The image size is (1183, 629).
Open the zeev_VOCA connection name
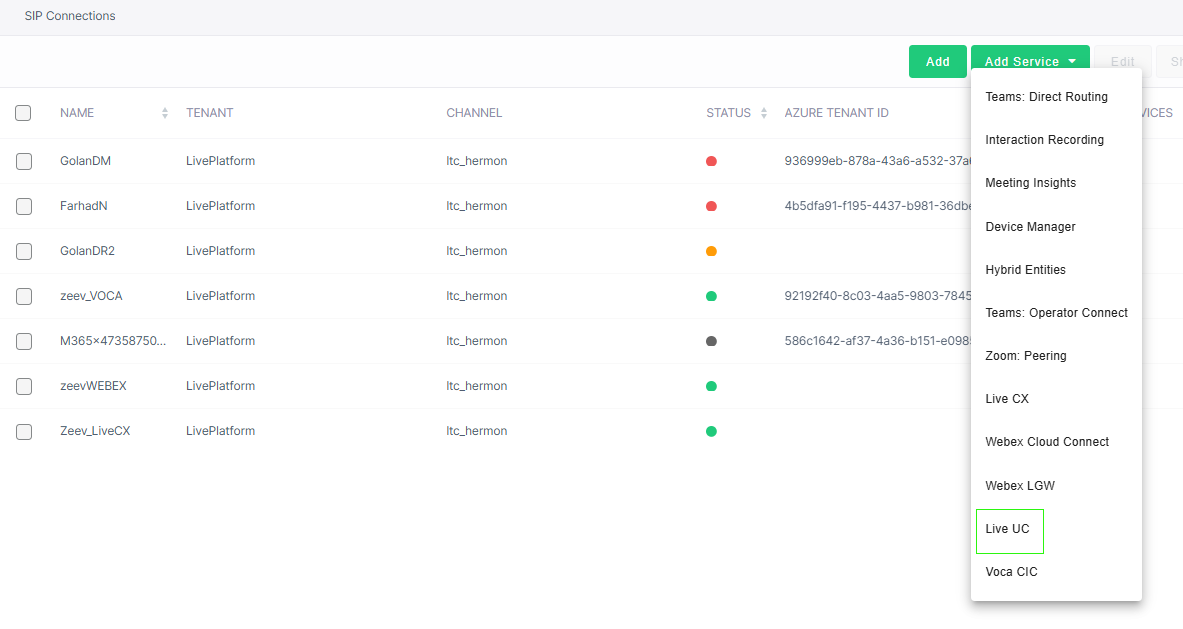(x=91, y=296)
